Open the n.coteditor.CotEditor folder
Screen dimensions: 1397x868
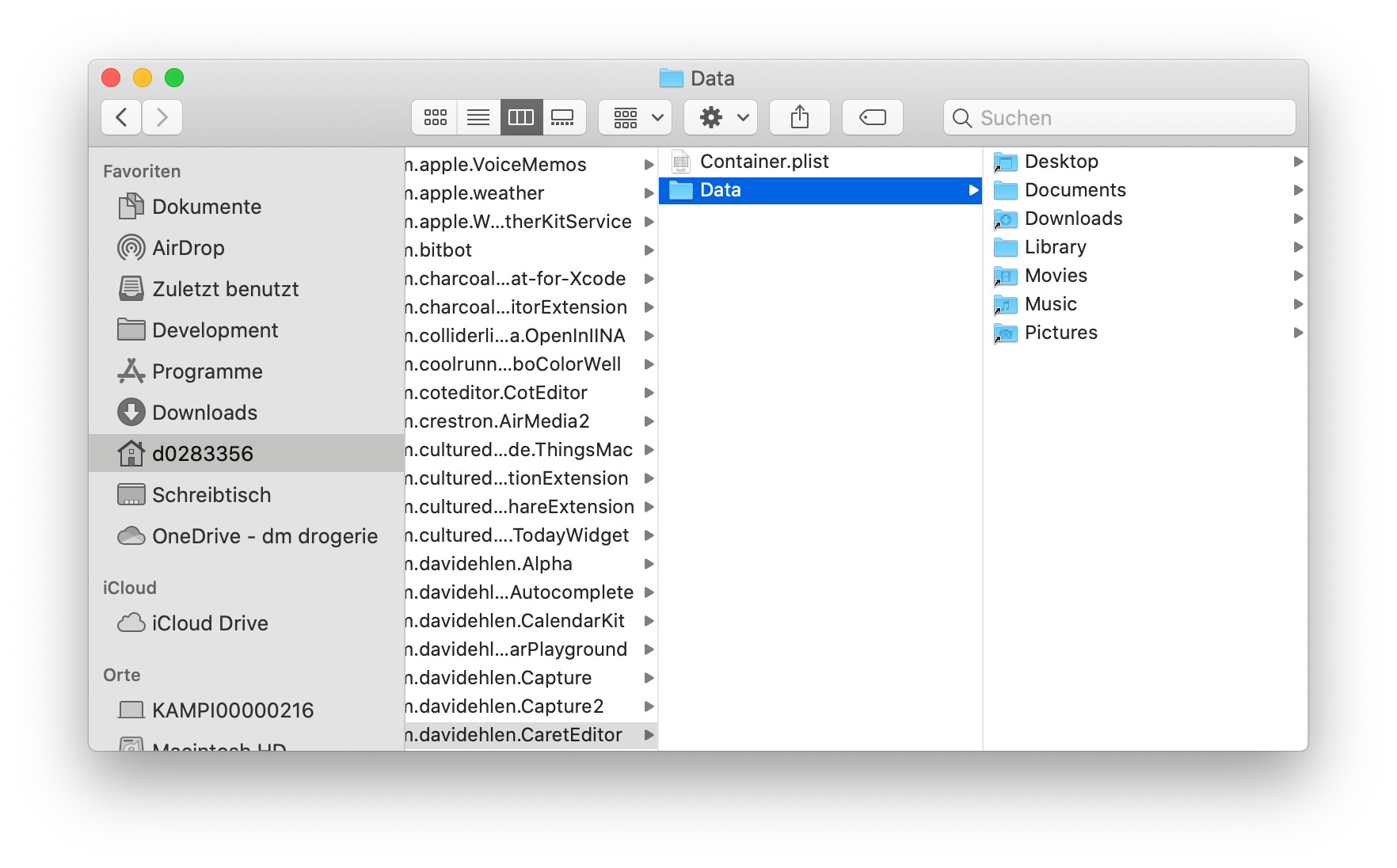[496, 392]
